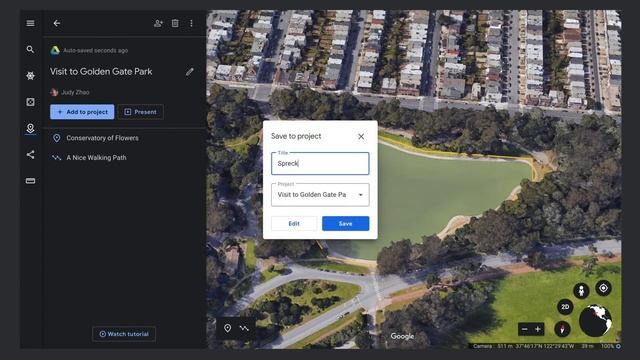This screenshot has width=640, height=360.
Task: Open Voyager ship wheel icon
Action: tap(30, 76)
